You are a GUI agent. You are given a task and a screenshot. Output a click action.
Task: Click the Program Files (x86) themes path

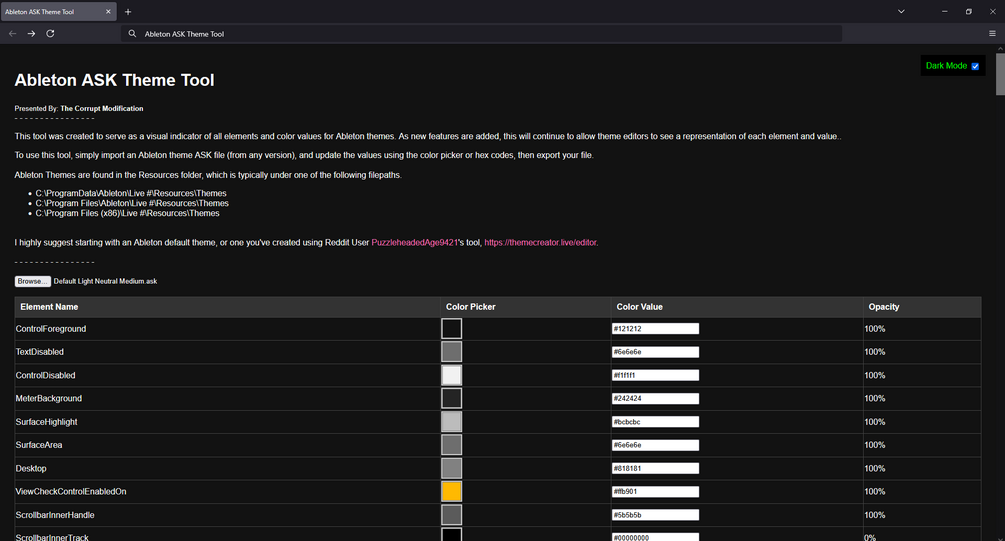pos(128,213)
